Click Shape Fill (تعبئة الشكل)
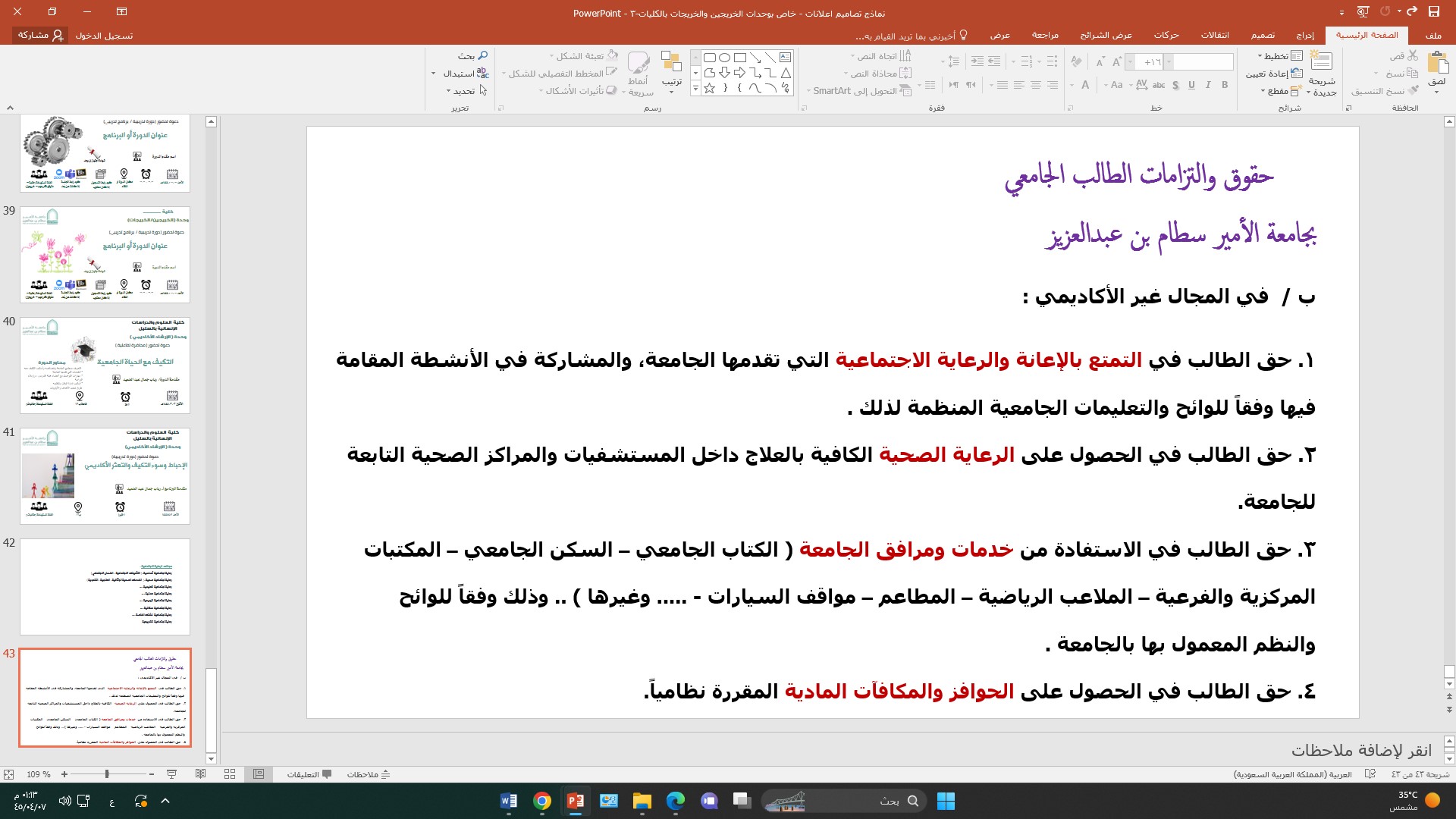 [584, 56]
